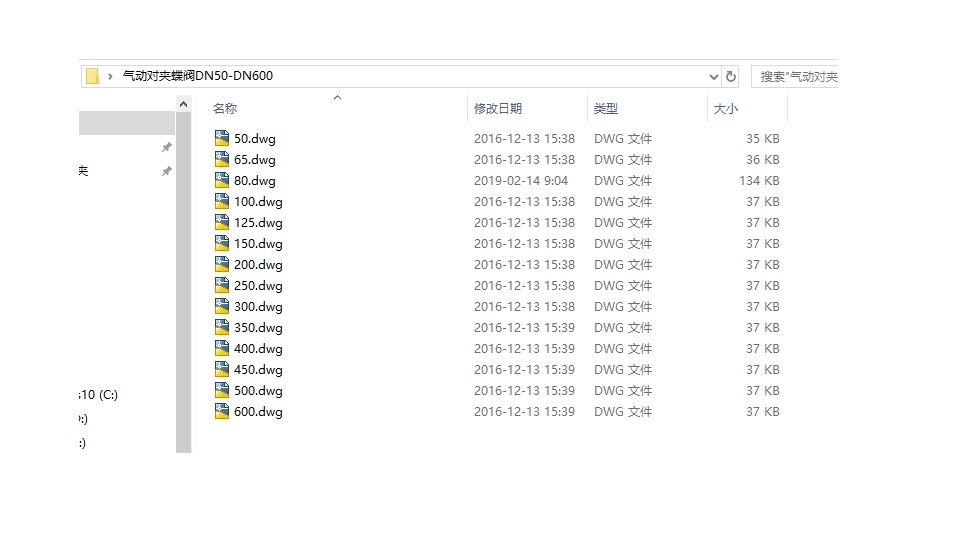
Task: Expand the breadcrumb chevron before folder name
Action: point(110,77)
